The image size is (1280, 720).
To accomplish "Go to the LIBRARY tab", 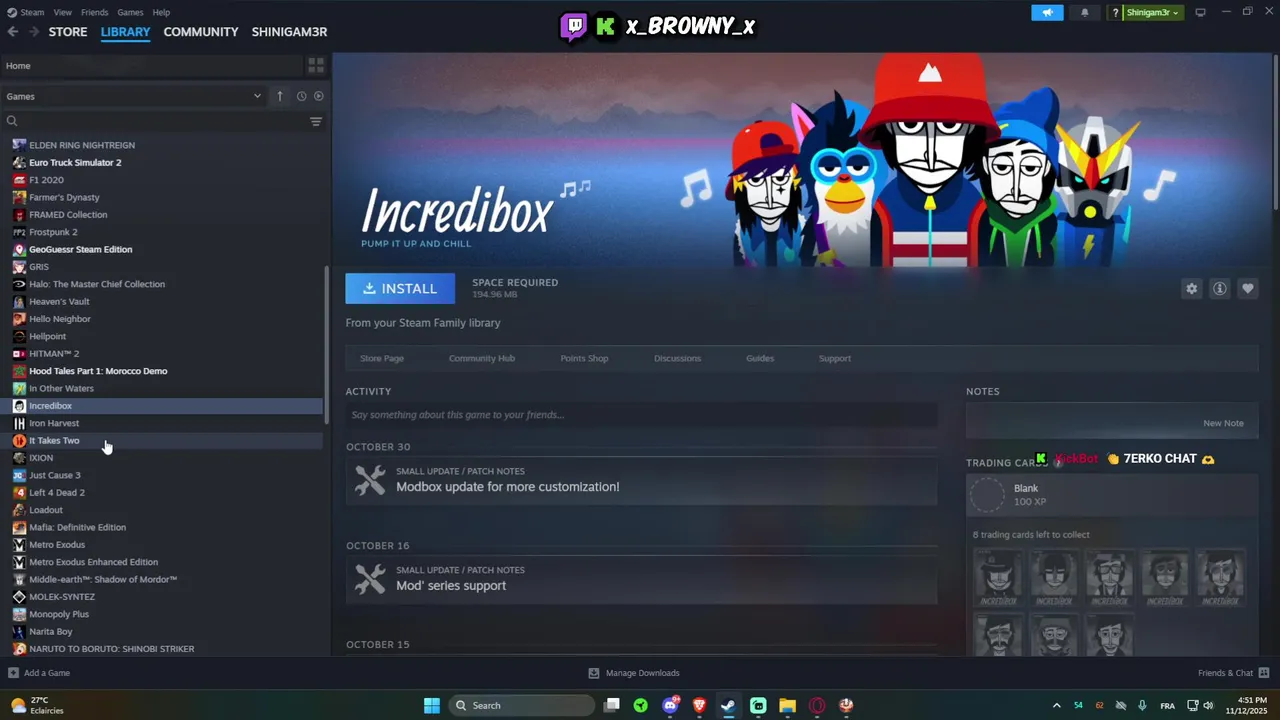I will pyautogui.click(x=125, y=32).
